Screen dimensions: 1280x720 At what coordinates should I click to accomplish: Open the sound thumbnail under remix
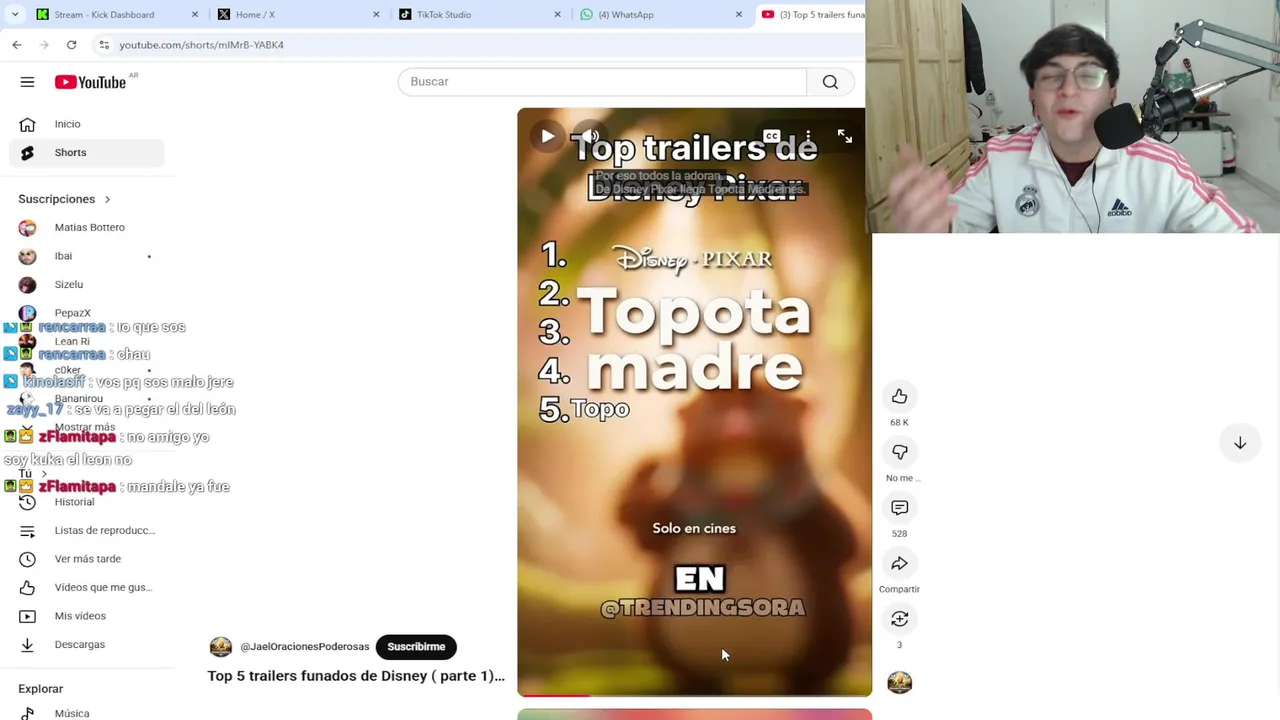coord(899,682)
